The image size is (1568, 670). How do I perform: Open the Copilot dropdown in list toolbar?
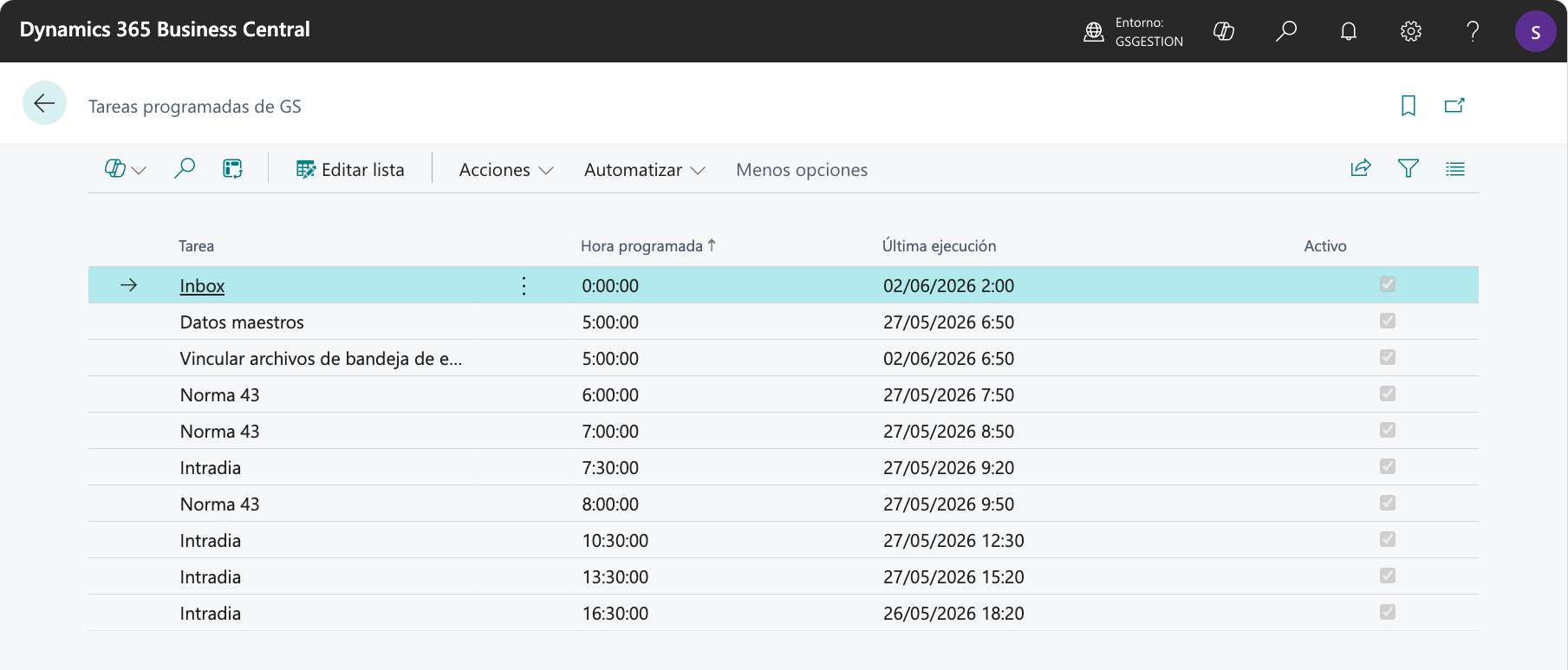[x=126, y=169]
